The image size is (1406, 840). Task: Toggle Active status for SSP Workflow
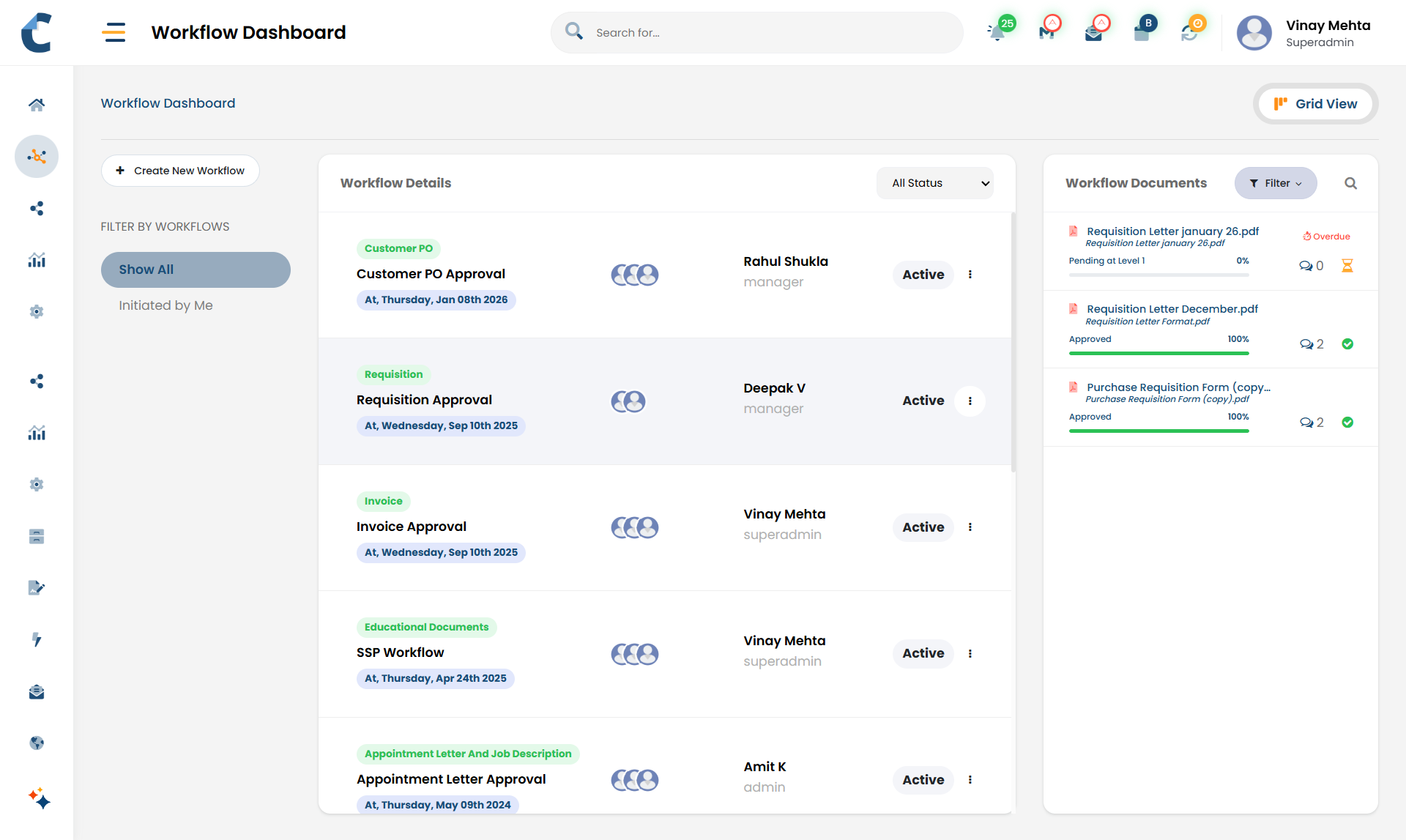(x=923, y=653)
